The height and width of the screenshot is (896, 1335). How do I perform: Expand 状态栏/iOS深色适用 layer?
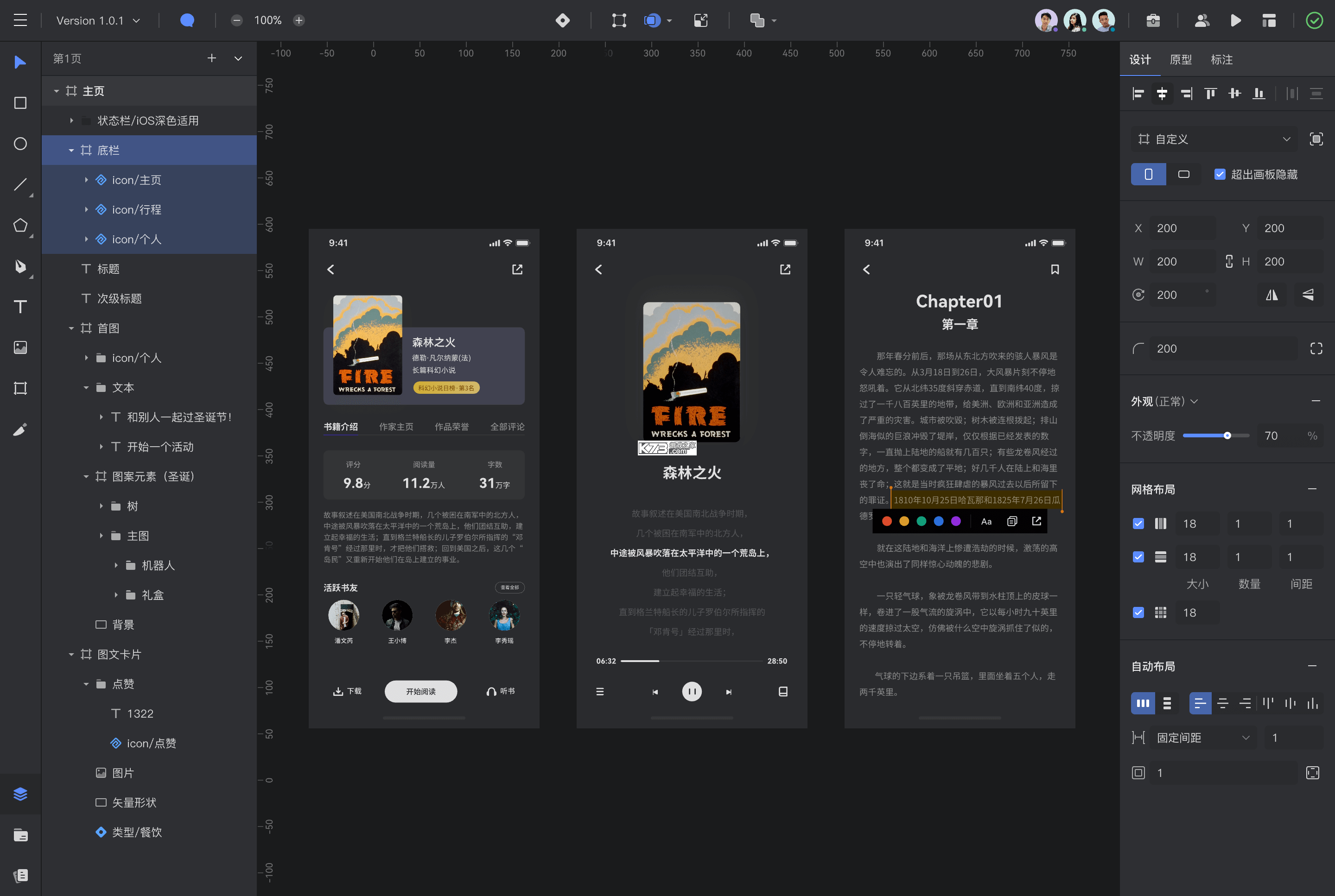71,120
